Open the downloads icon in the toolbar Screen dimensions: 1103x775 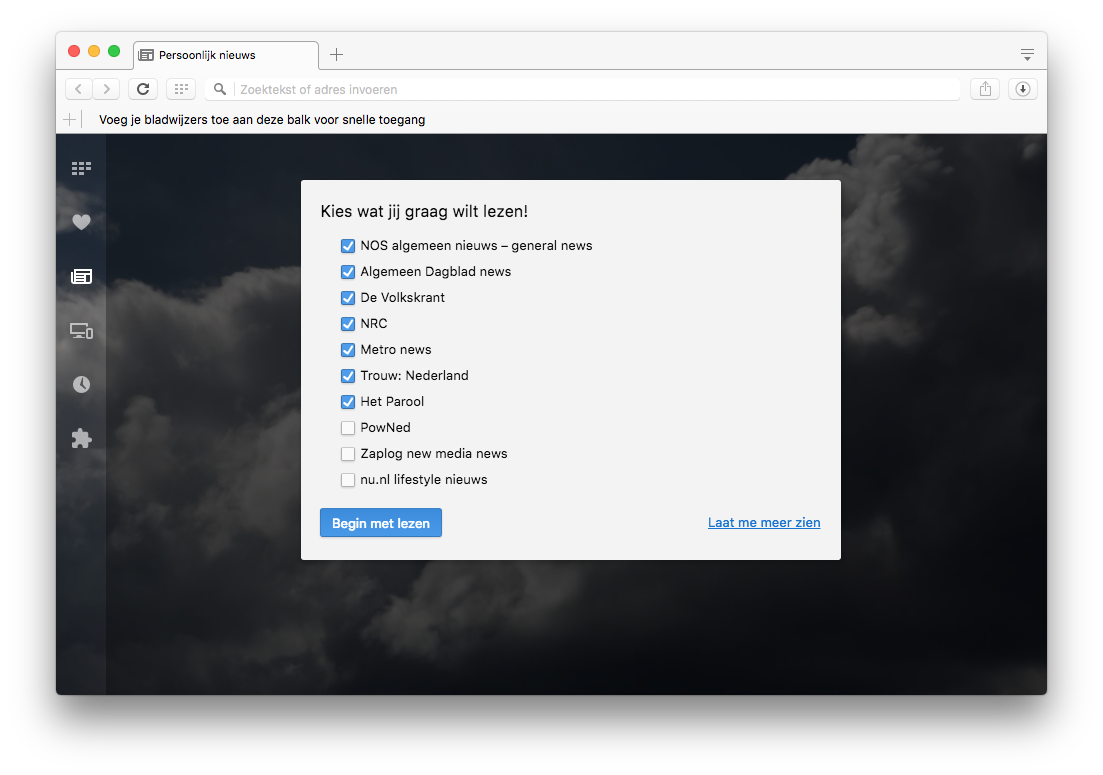[x=1022, y=89]
